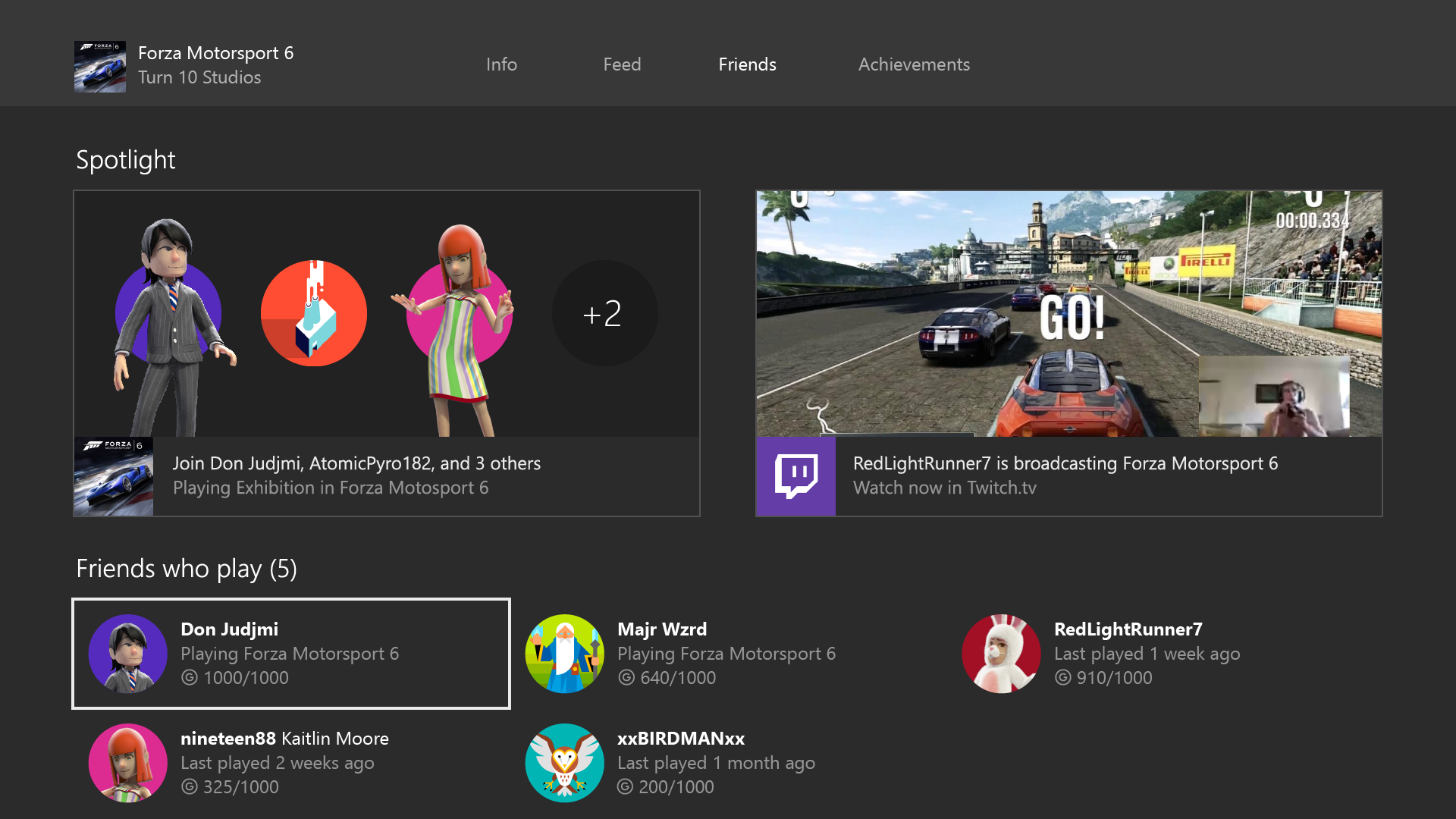Select the Friends tab

coord(747,64)
